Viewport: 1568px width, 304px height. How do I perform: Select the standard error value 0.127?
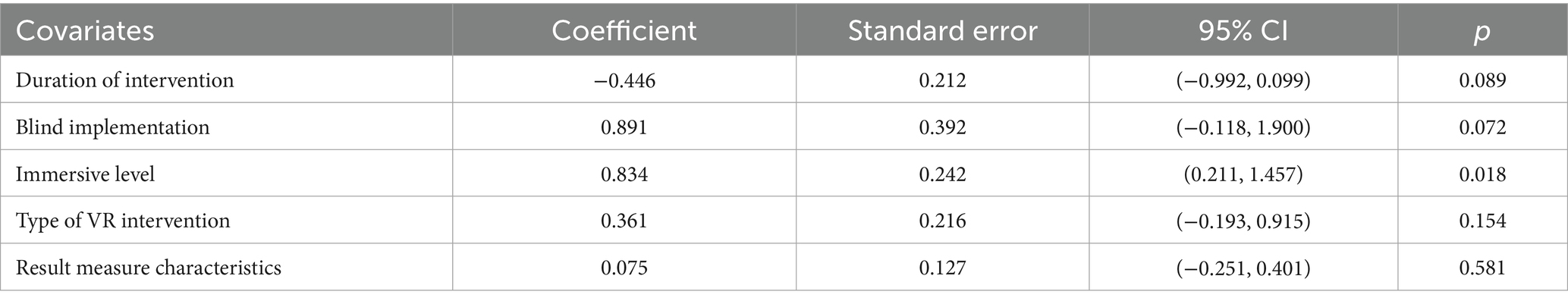[x=942, y=268]
